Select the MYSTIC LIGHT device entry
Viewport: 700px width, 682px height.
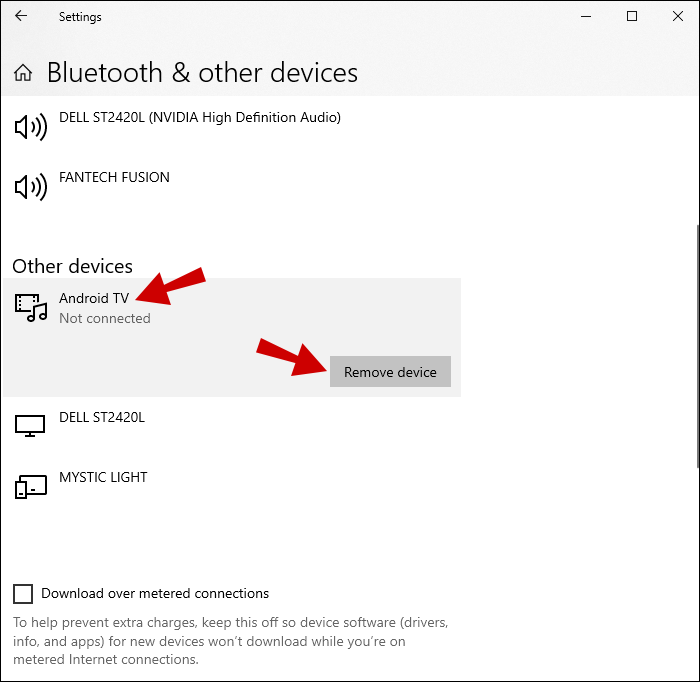(103, 478)
